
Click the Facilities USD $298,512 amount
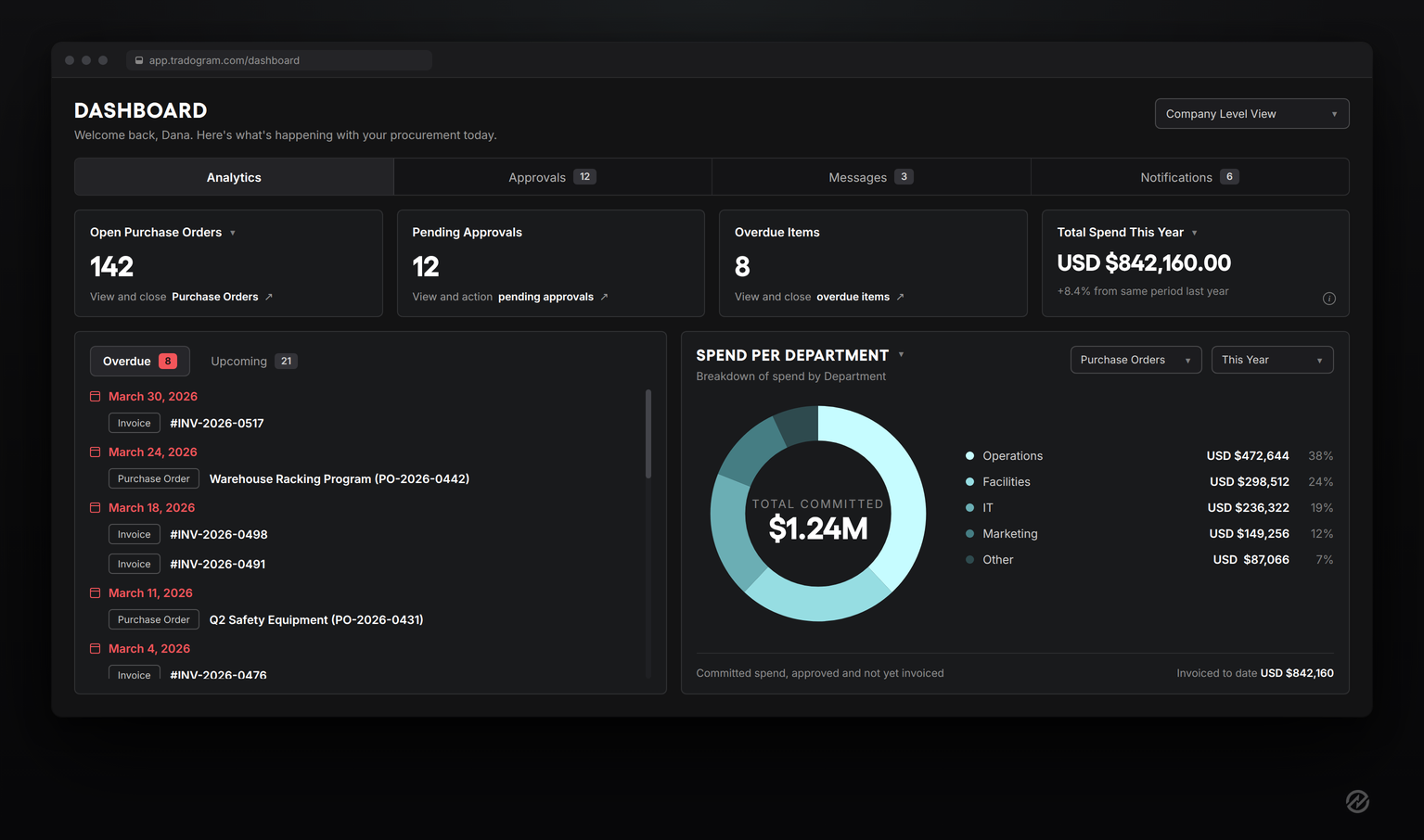pyautogui.click(x=1250, y=481)
